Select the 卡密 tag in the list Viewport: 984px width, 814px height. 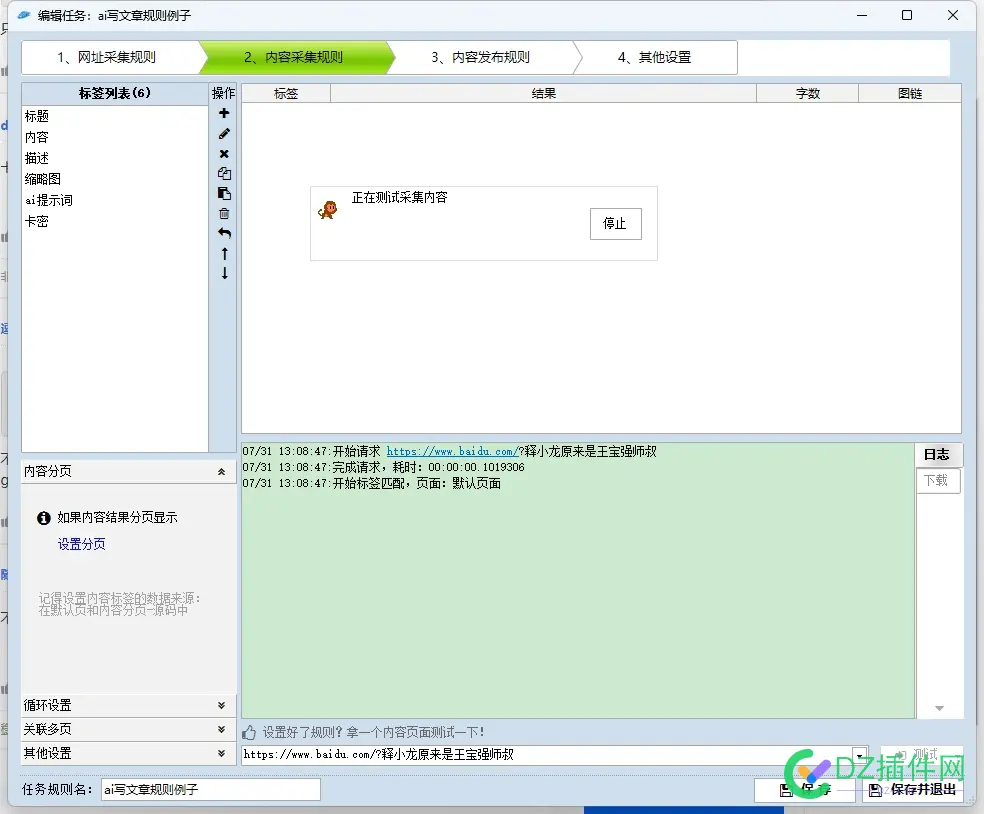pos(115,221)
